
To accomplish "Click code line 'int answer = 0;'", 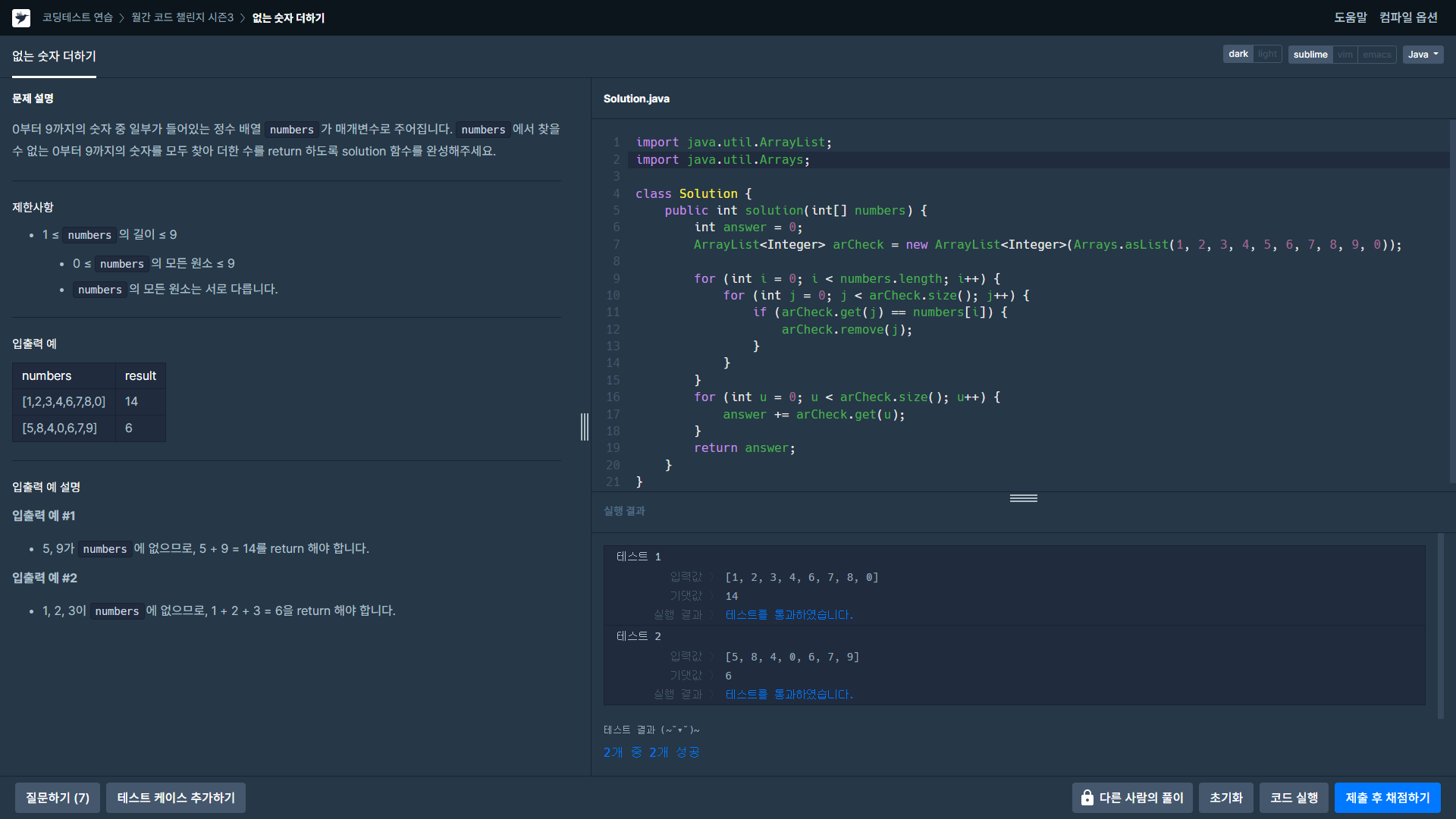I will [x=748, y=227].
